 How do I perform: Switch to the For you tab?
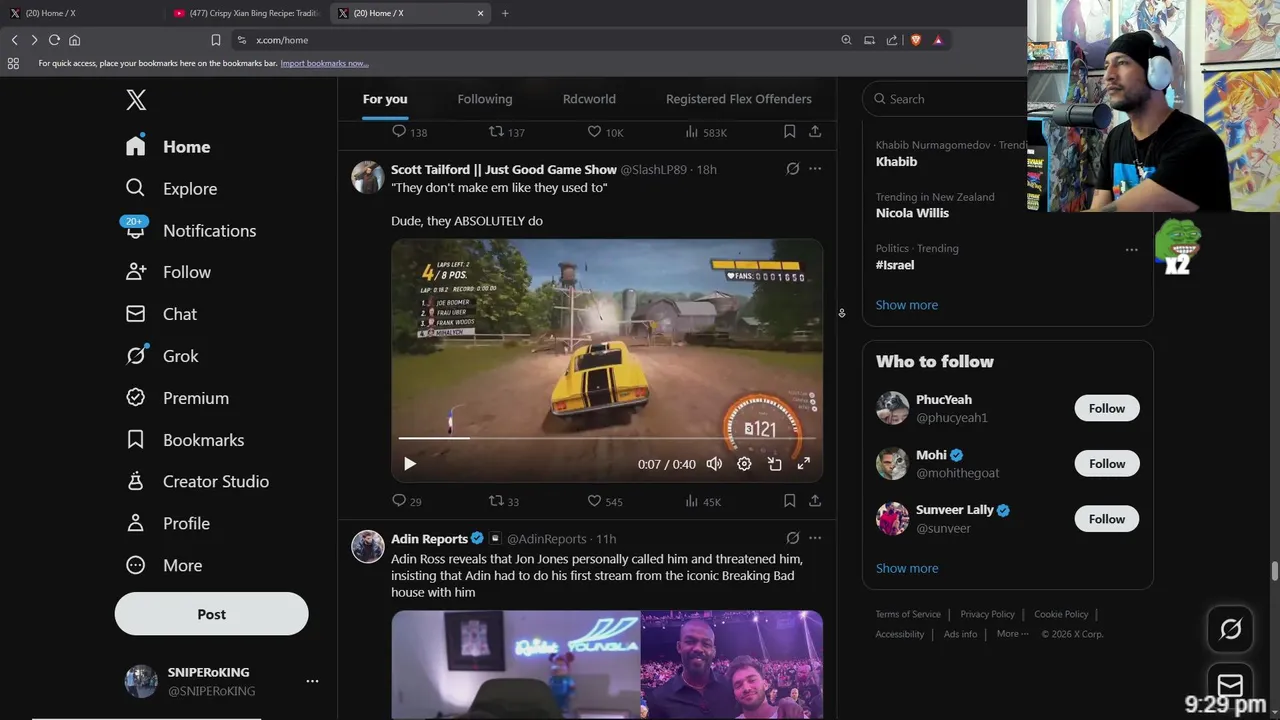click(385, 99)
